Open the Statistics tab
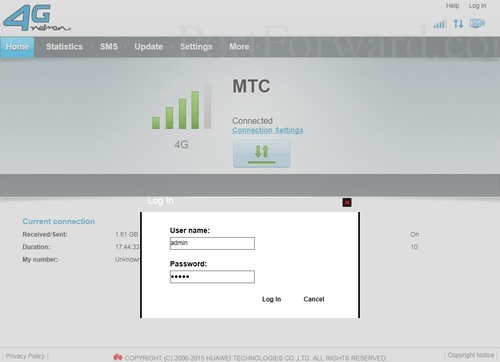The height and width of the screenshot is (362, 500). tap(64, 47)
